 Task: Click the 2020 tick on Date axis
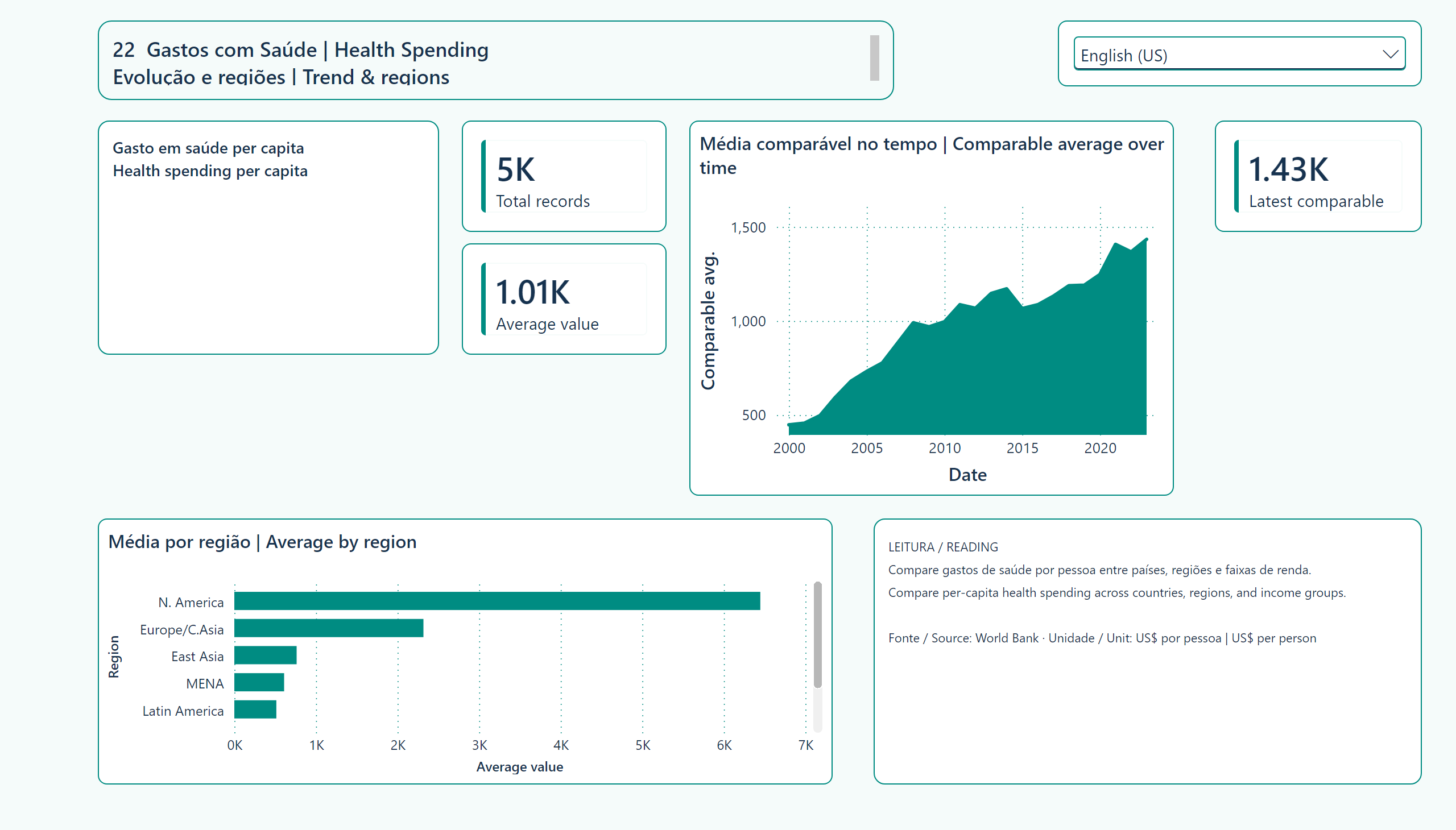click(1100, 448)
